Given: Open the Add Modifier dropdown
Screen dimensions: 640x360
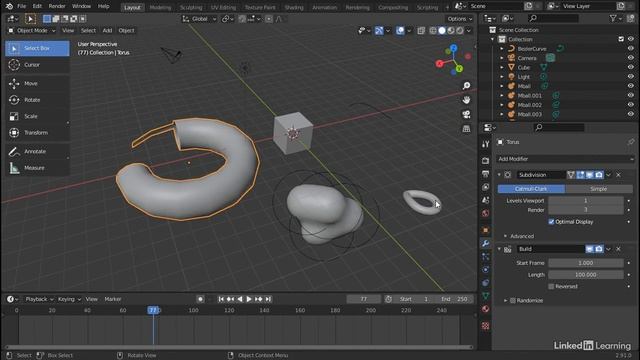Looking at the screenshot, I should point(565,159).
